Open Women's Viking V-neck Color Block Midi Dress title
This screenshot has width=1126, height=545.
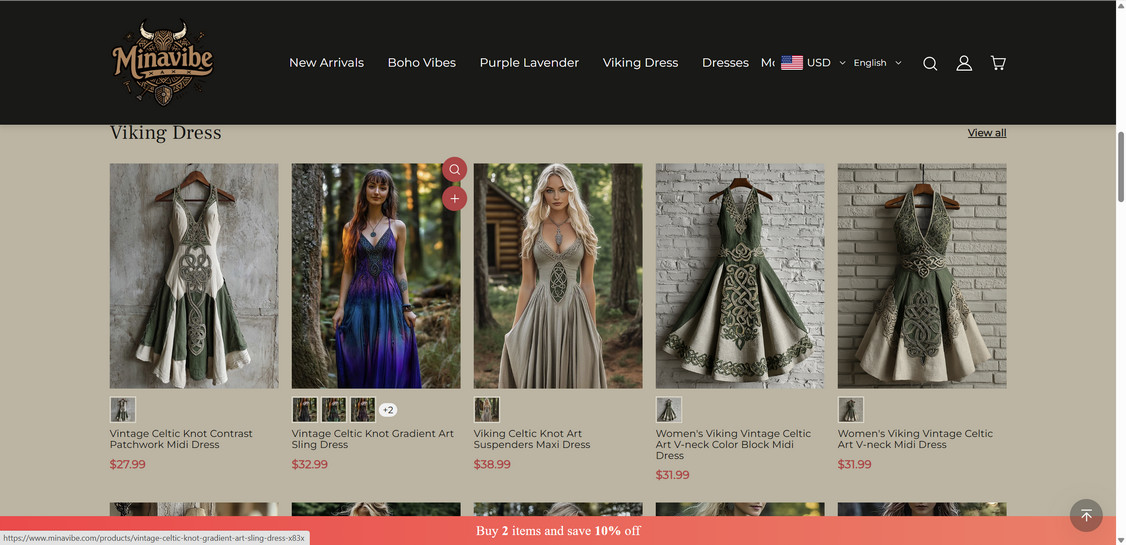click(x=733, y=444)
